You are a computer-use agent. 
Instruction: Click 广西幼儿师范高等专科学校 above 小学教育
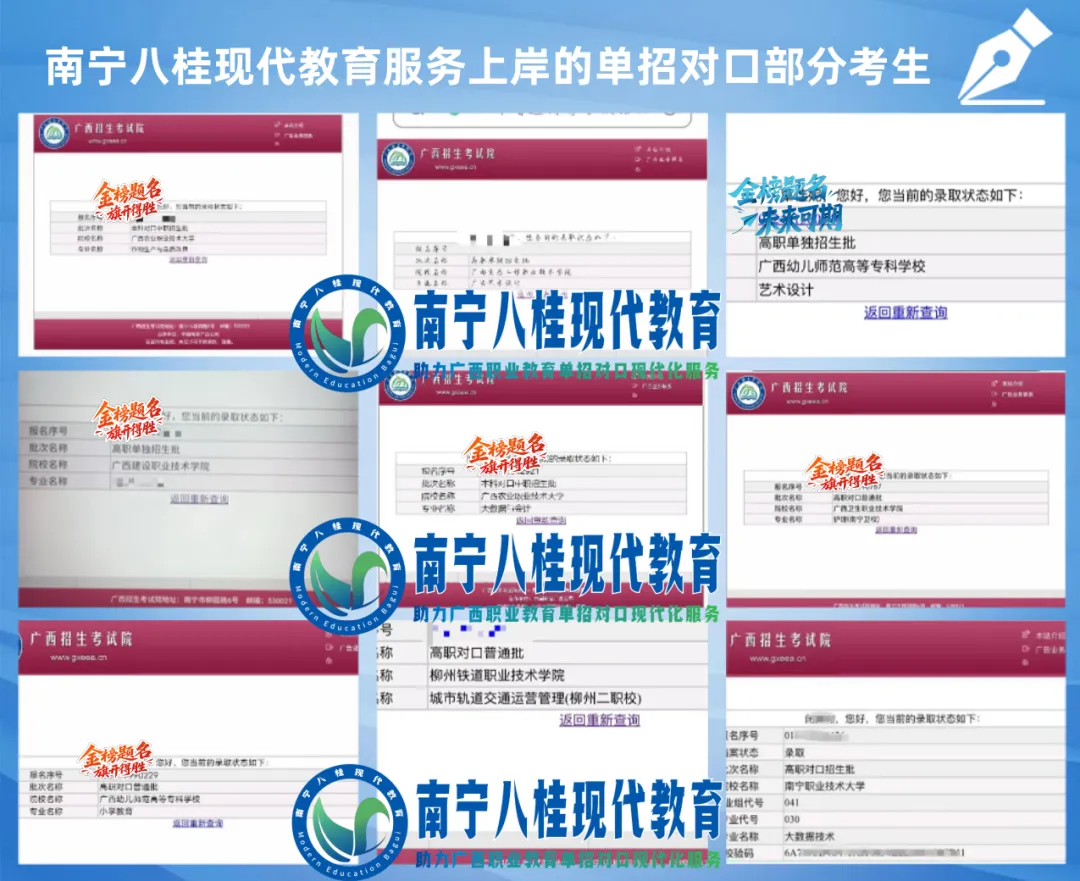(x=149, y=799)
